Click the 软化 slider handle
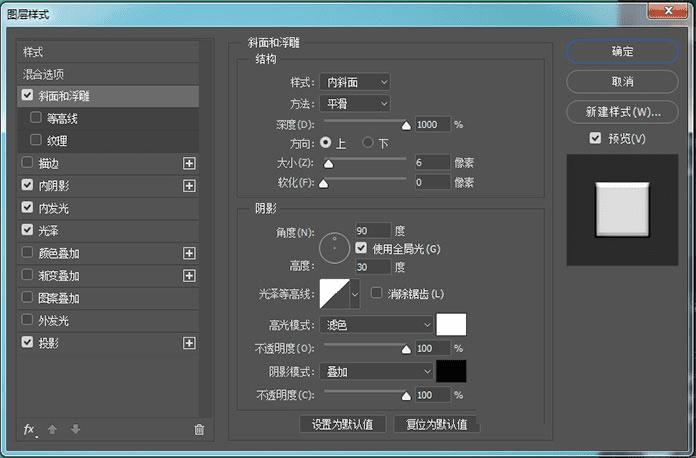696x458 pixels. click(x=324, y=184)
